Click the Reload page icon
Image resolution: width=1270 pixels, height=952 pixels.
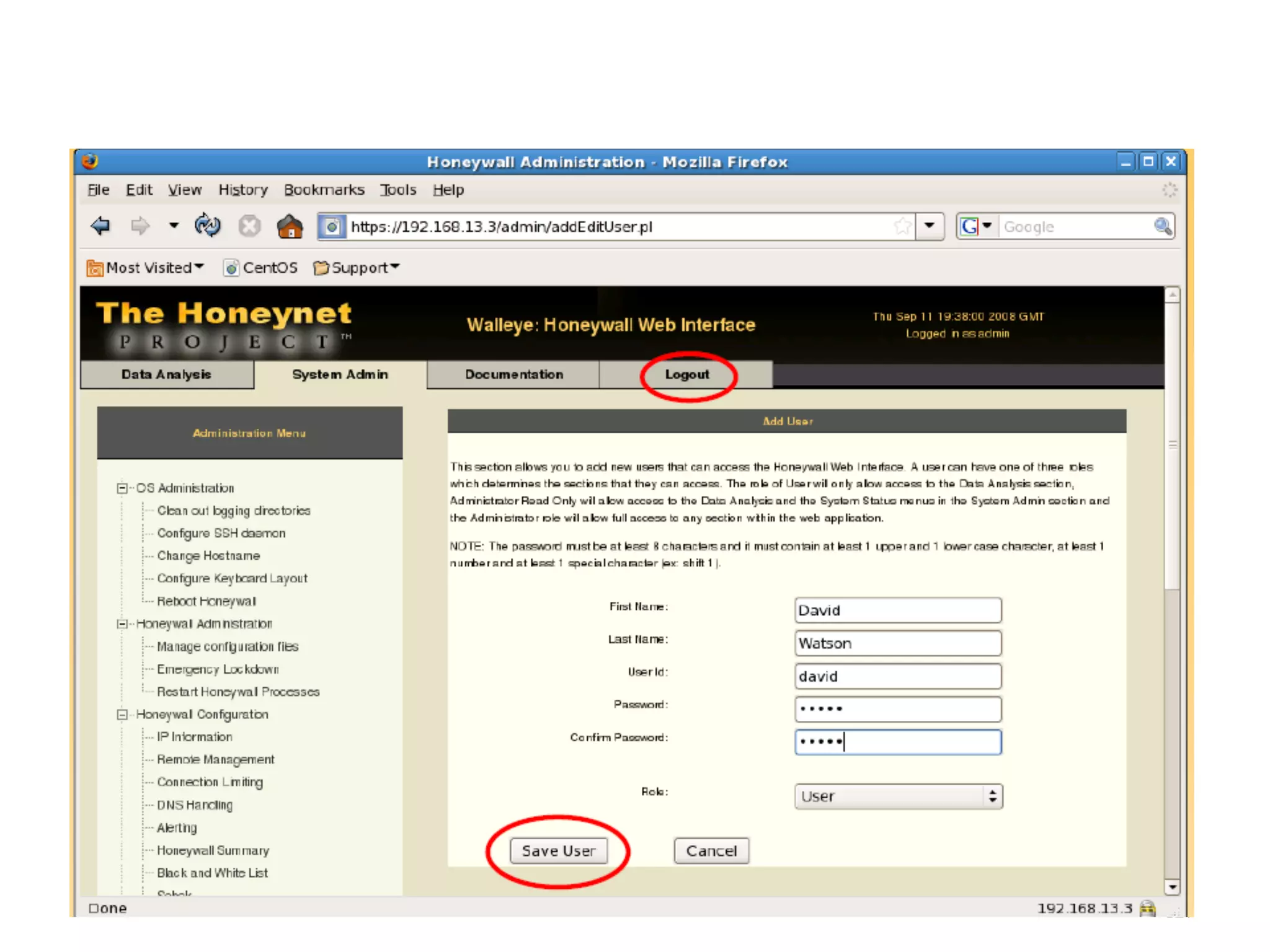pos(207,226)
